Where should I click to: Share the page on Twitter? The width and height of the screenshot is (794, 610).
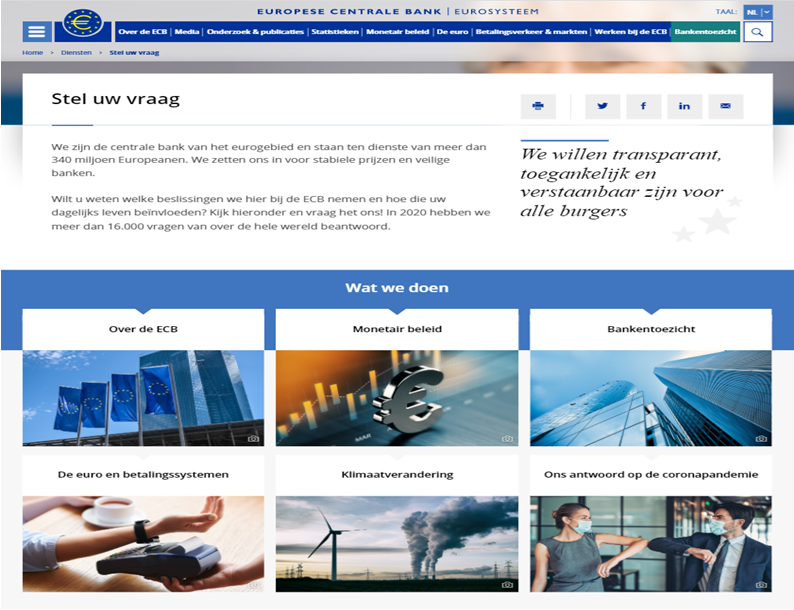603,106
